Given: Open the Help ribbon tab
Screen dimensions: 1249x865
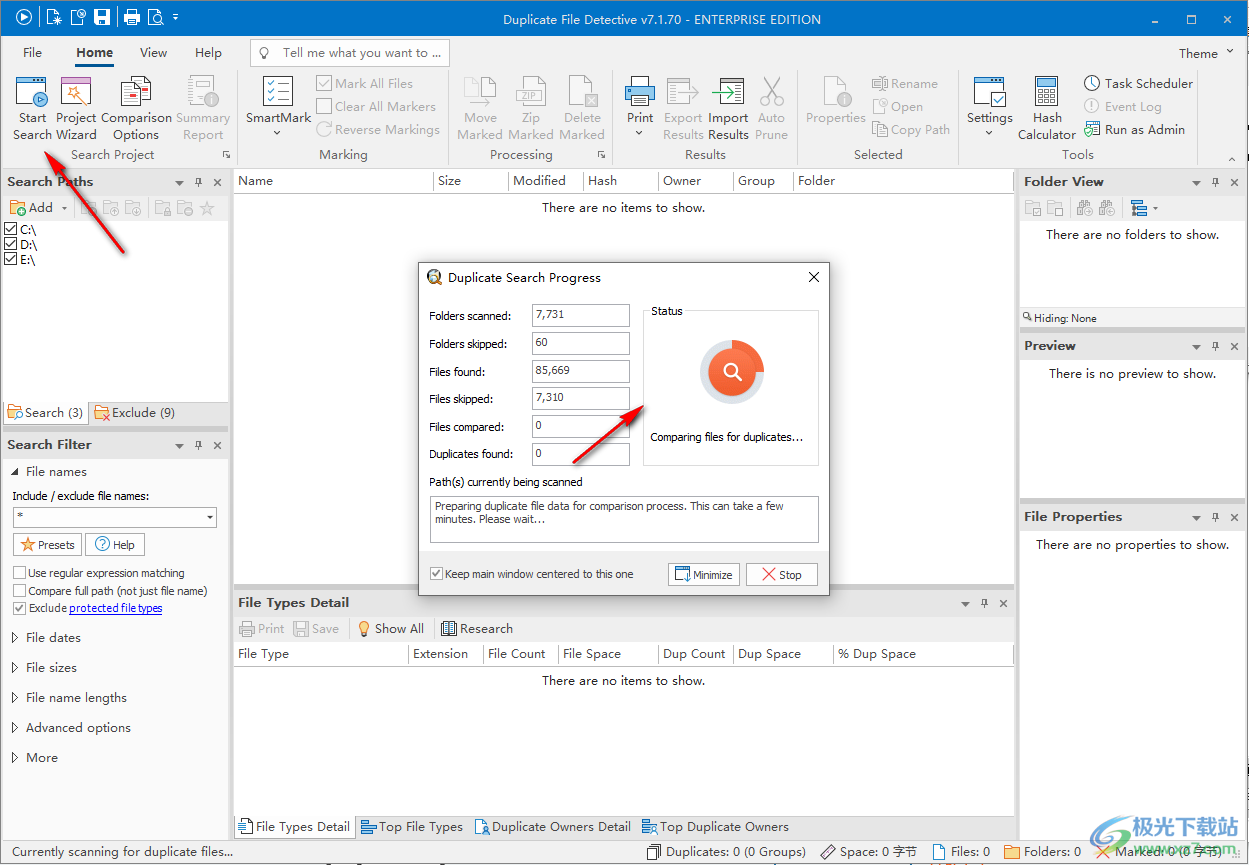Looking at the screenshot, I should tap(208, 53).
